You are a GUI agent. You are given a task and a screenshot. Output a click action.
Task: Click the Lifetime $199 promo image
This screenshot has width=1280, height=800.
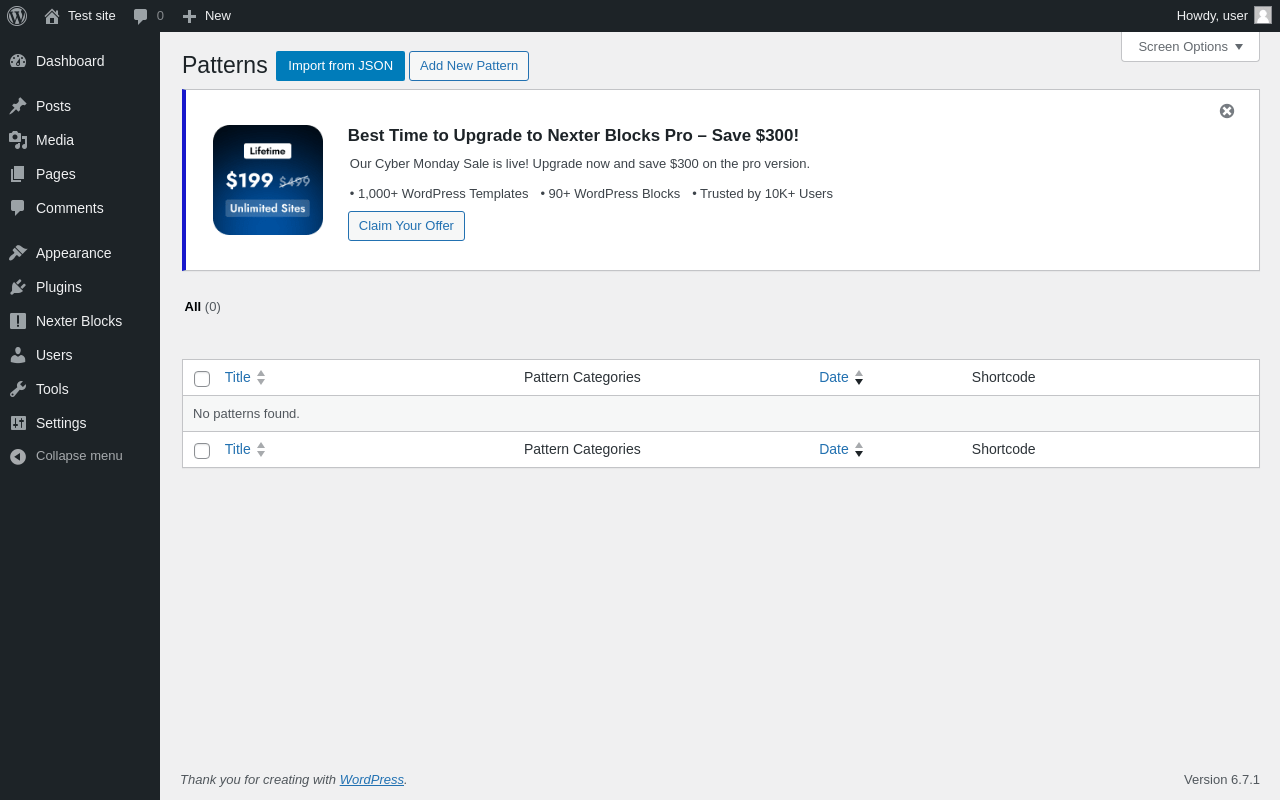click(268, 180)
